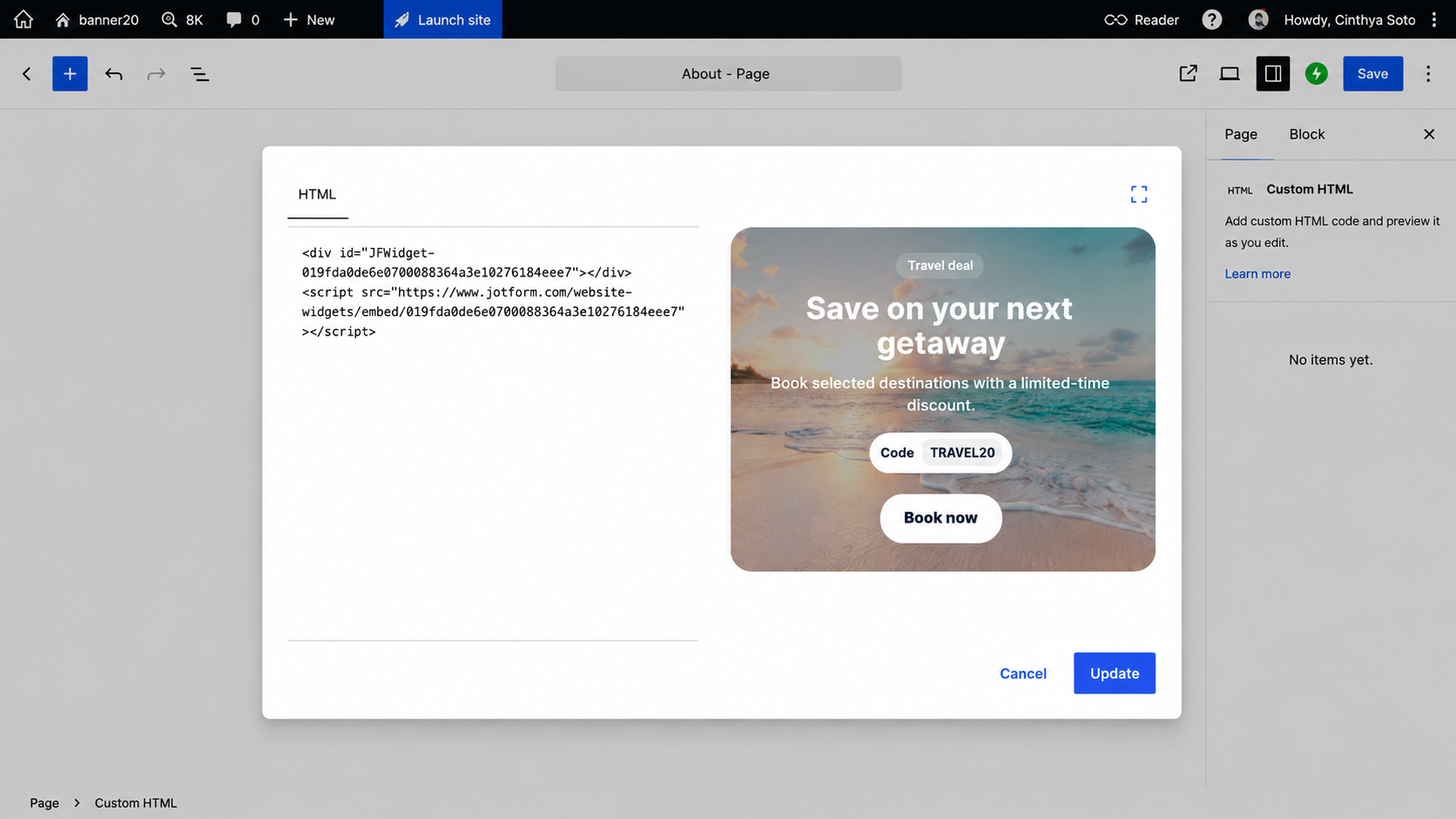Image resolution: width=1456 pixels, height=819 pixels.
Task: Switch to the Block tab
Action: tap(1306, 134)
